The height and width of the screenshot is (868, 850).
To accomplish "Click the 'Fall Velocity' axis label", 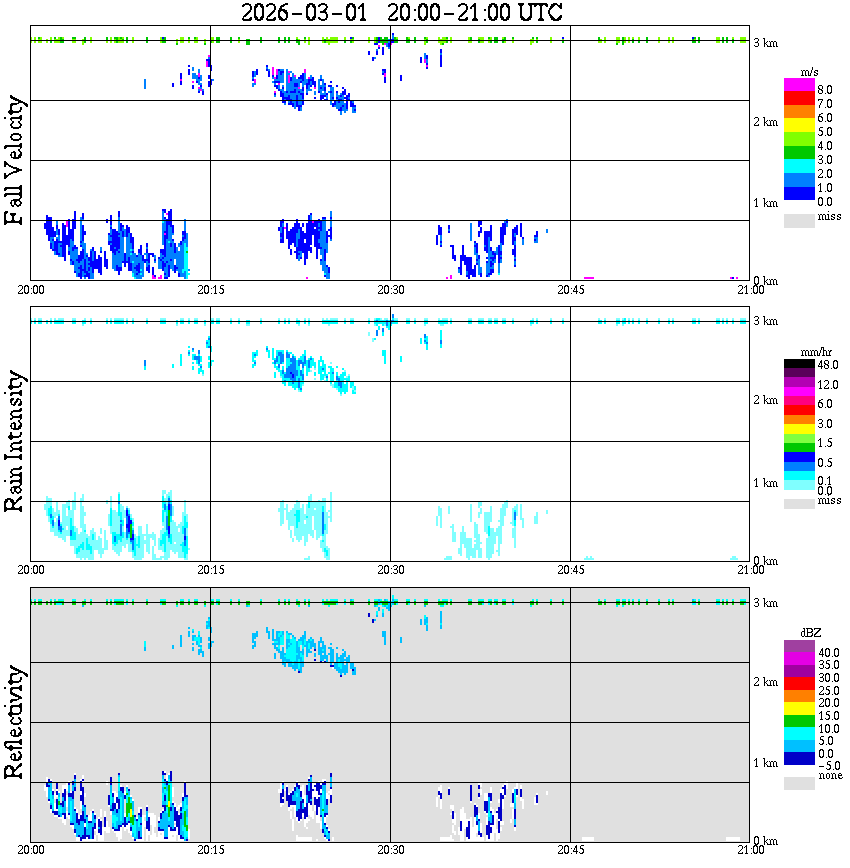I will (x=14, y=160).
